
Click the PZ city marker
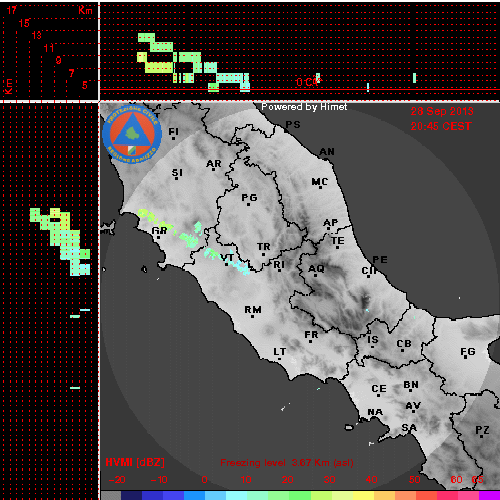pos(481,436)
